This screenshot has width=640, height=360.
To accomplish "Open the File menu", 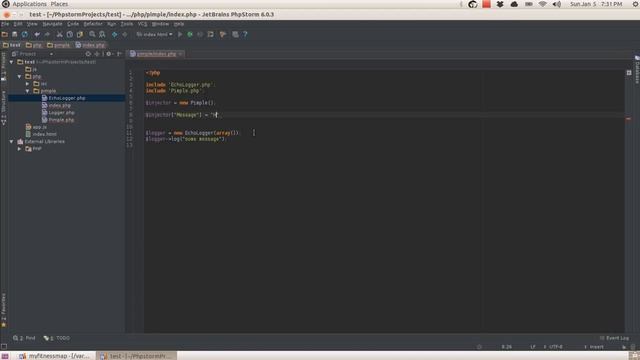I will coord(5,24).
